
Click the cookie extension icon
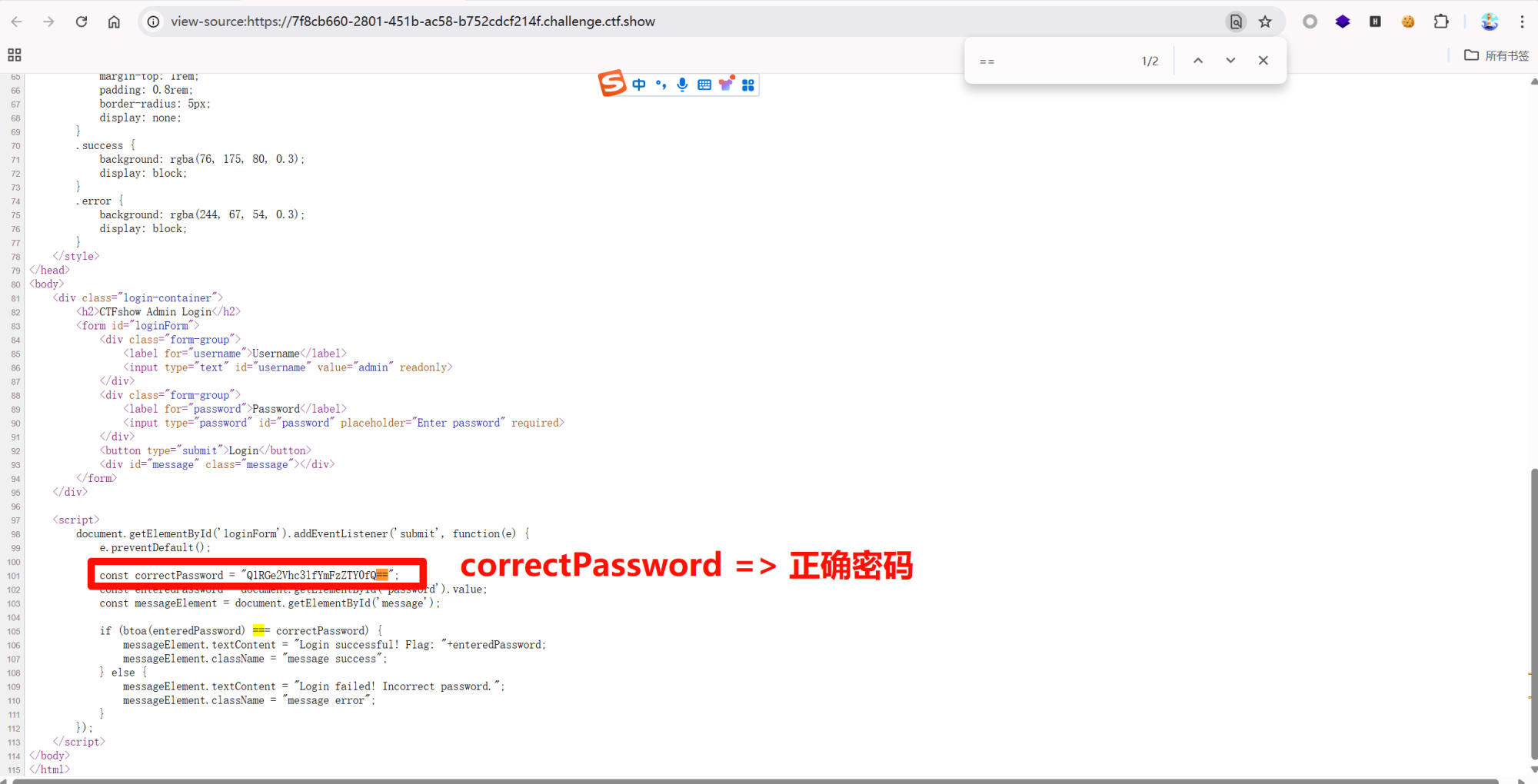click(x=1407, y=22)
